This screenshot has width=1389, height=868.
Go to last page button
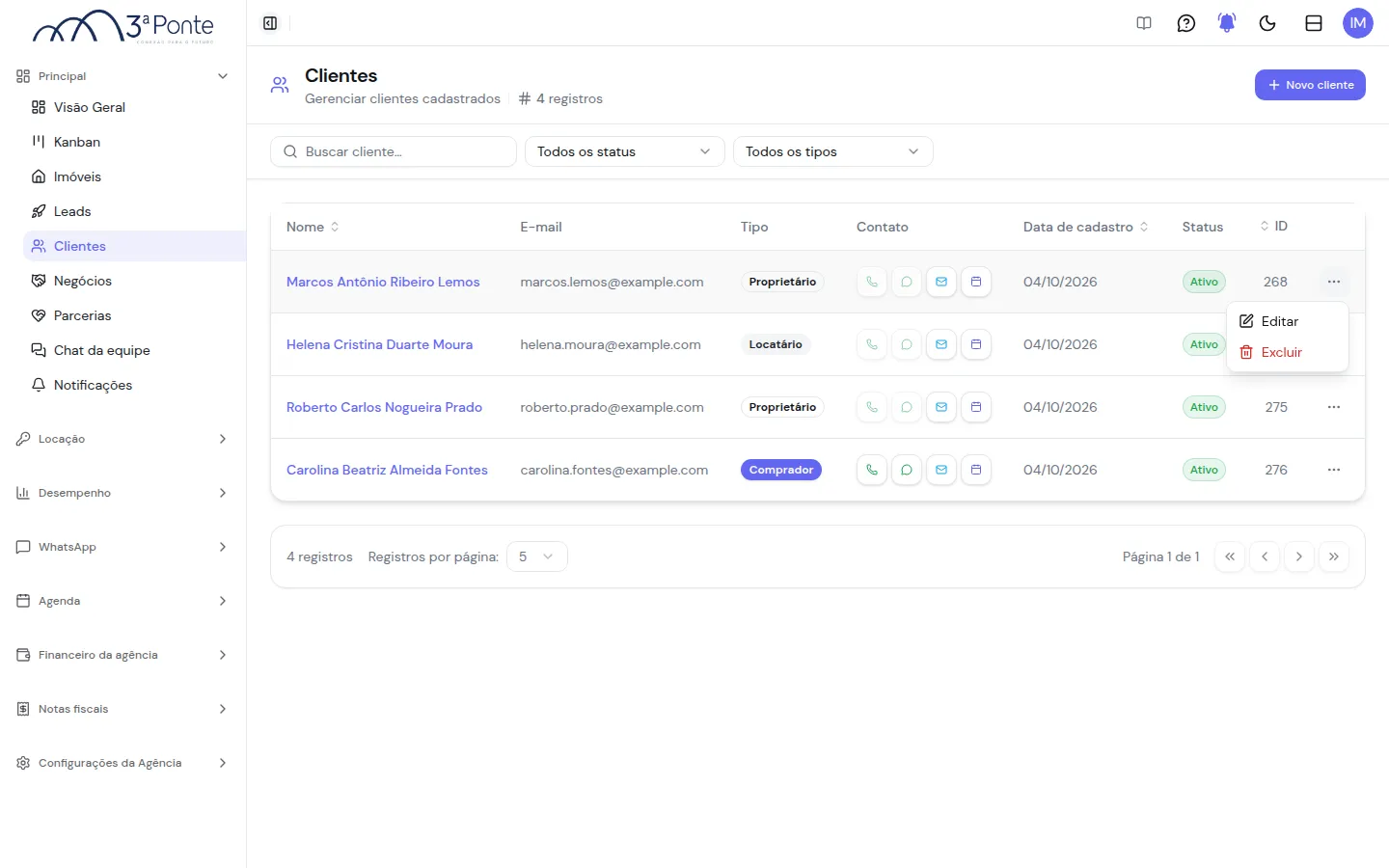[x=1334, y=556]
